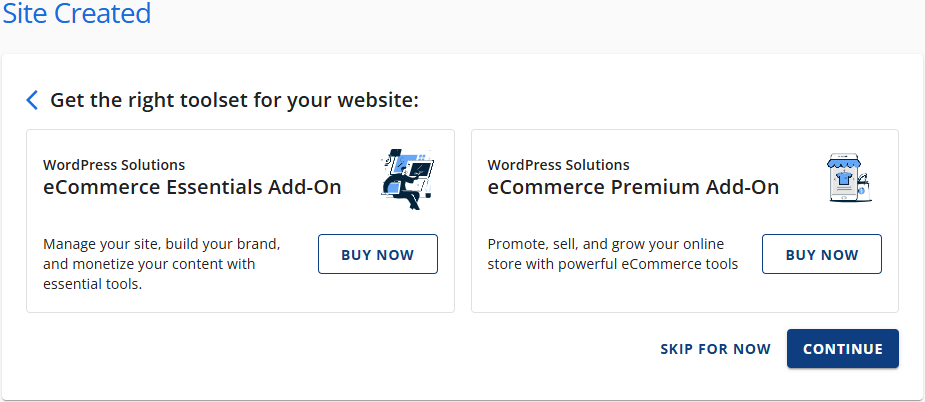This screenshot has width=925, height=402.
Task: Buy the eCommerce Essentials Add-On now
Action: (x=377, y=254)
